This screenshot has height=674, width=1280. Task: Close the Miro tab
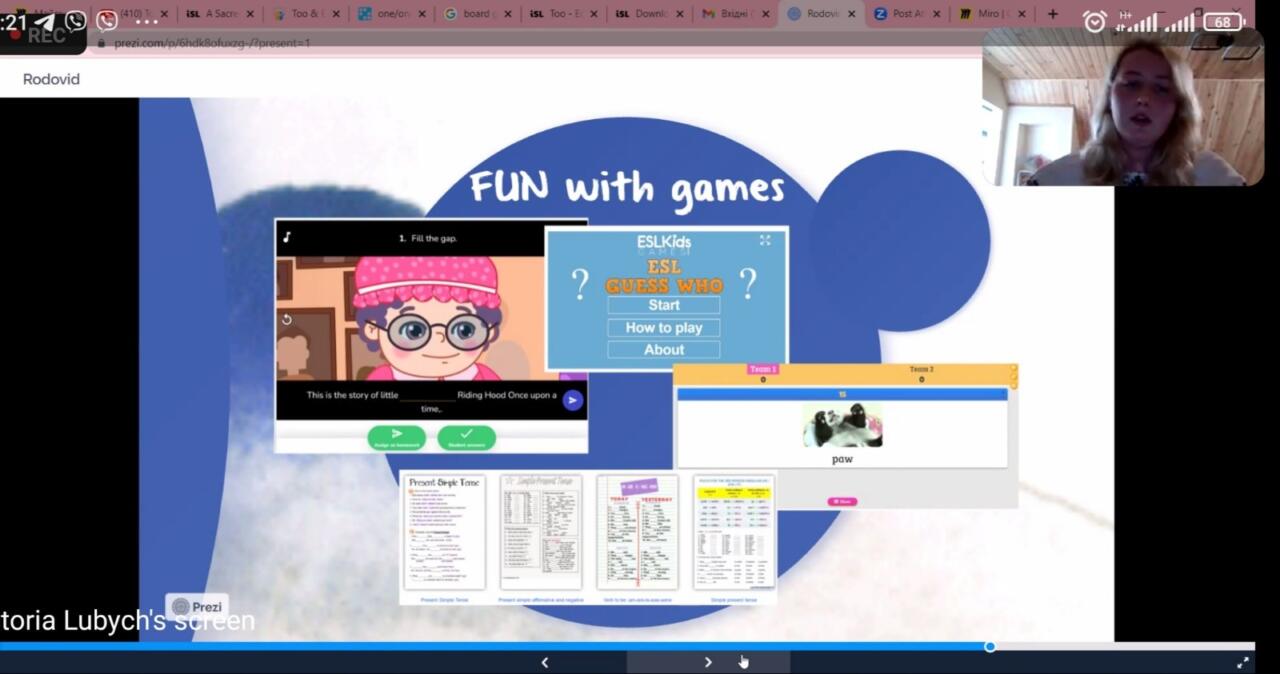pyautogui.click(x=1023, y=14)
